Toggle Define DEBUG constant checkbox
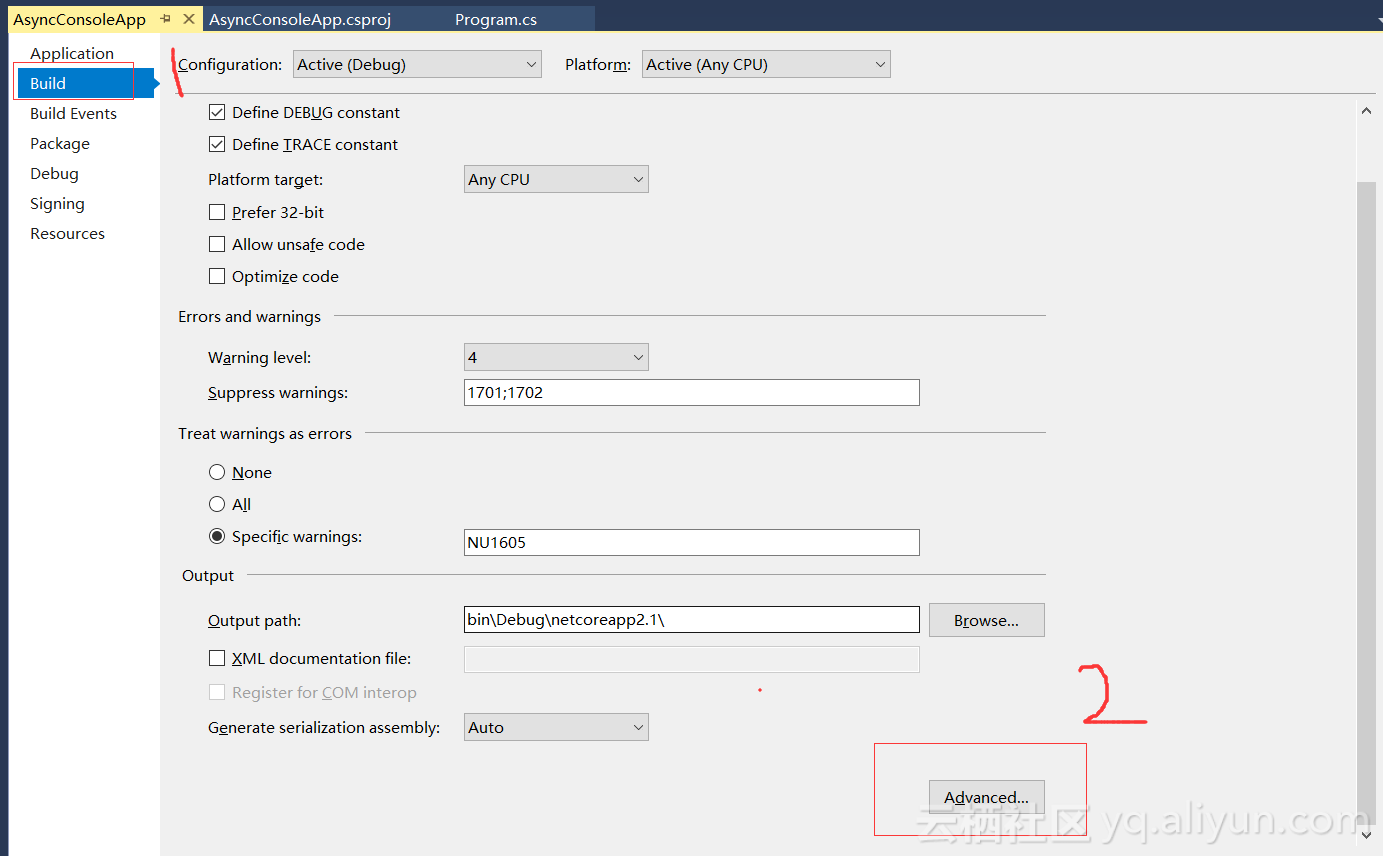 click(217, 112)
